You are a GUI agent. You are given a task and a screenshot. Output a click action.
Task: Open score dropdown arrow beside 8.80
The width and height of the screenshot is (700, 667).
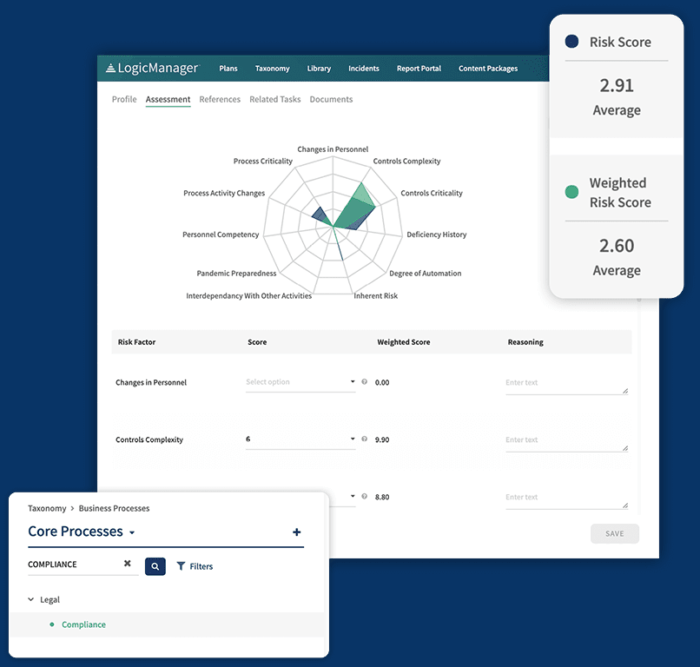click(x=353, y=496)
